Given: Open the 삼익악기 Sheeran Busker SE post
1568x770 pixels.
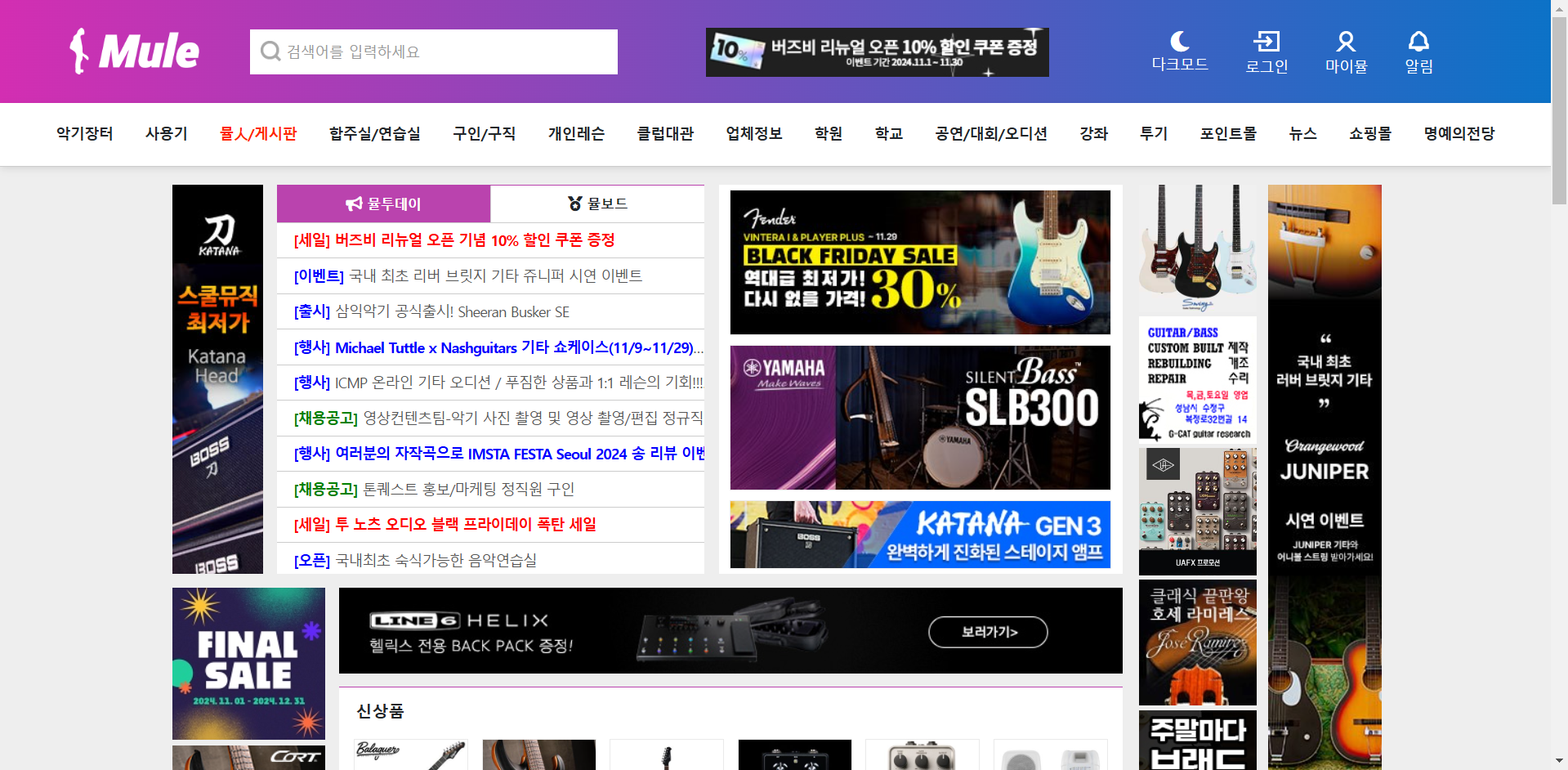Looking at the screenshot, I should [x=431, y=311].
